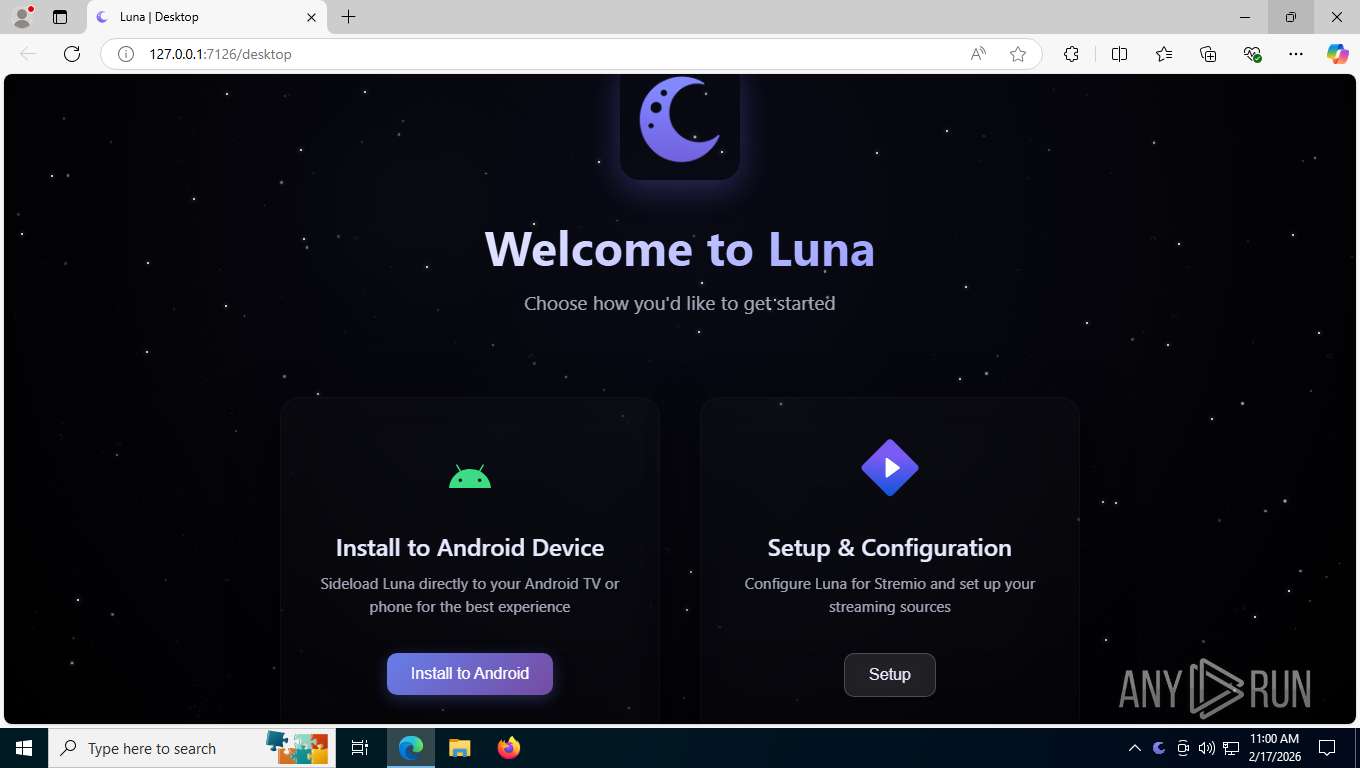This screenshot has width=1360, height=768.
Task: Close the Luna | Desktop tab
Action: (x=311, y=17)
